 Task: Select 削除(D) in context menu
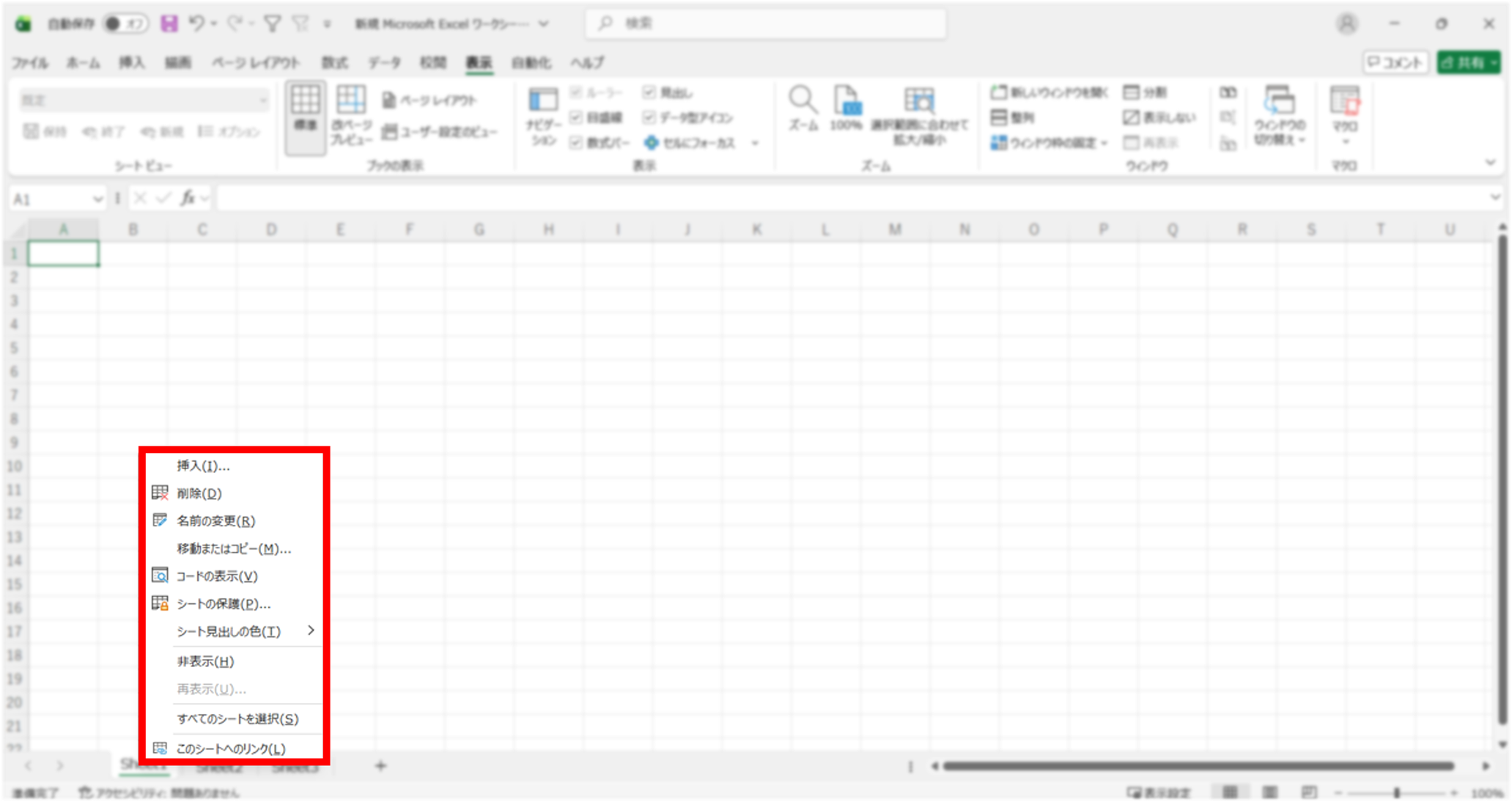(199, 493)
